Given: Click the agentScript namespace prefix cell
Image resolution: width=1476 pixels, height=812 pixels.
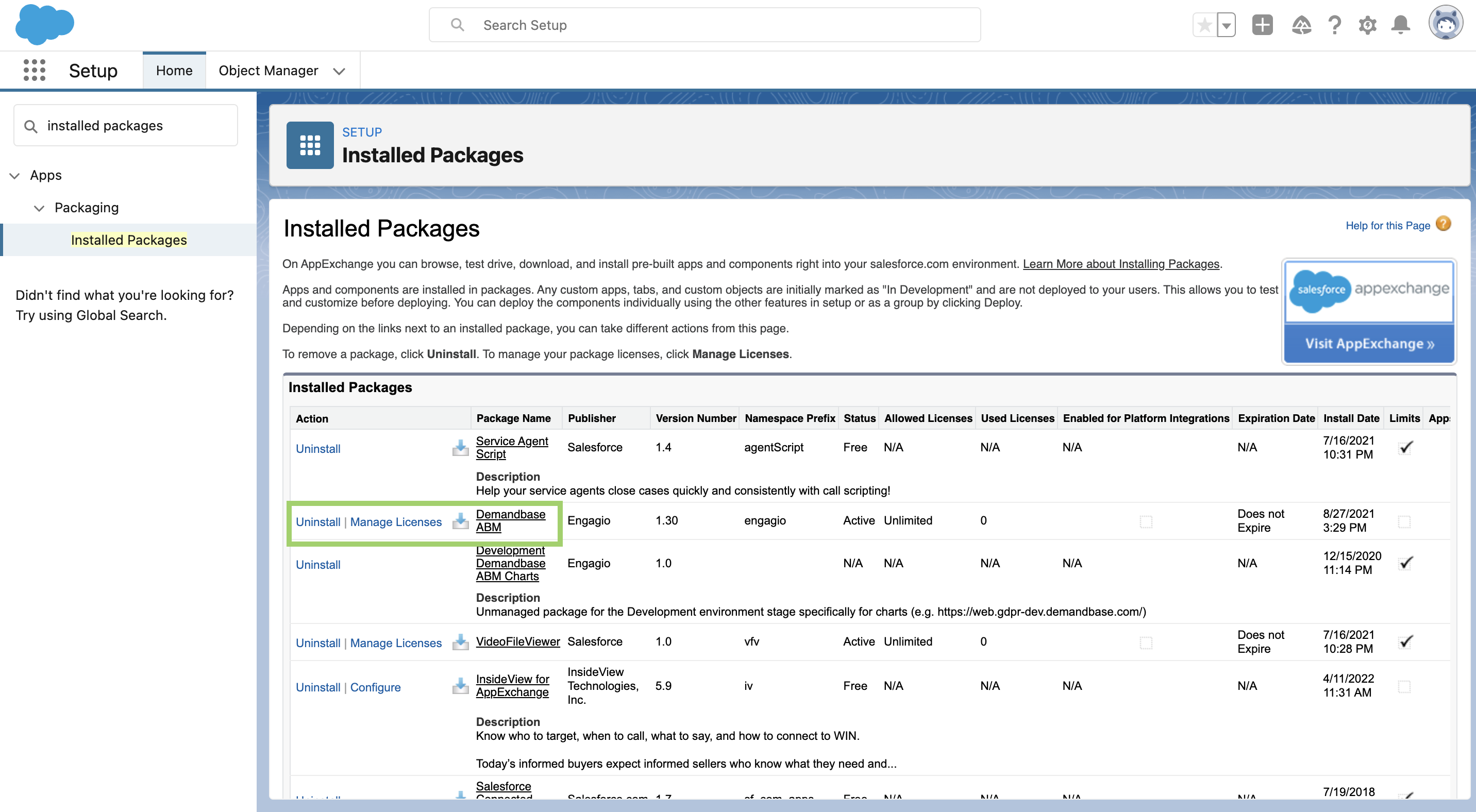Looking at the screenshot, I should coord(774,447).
